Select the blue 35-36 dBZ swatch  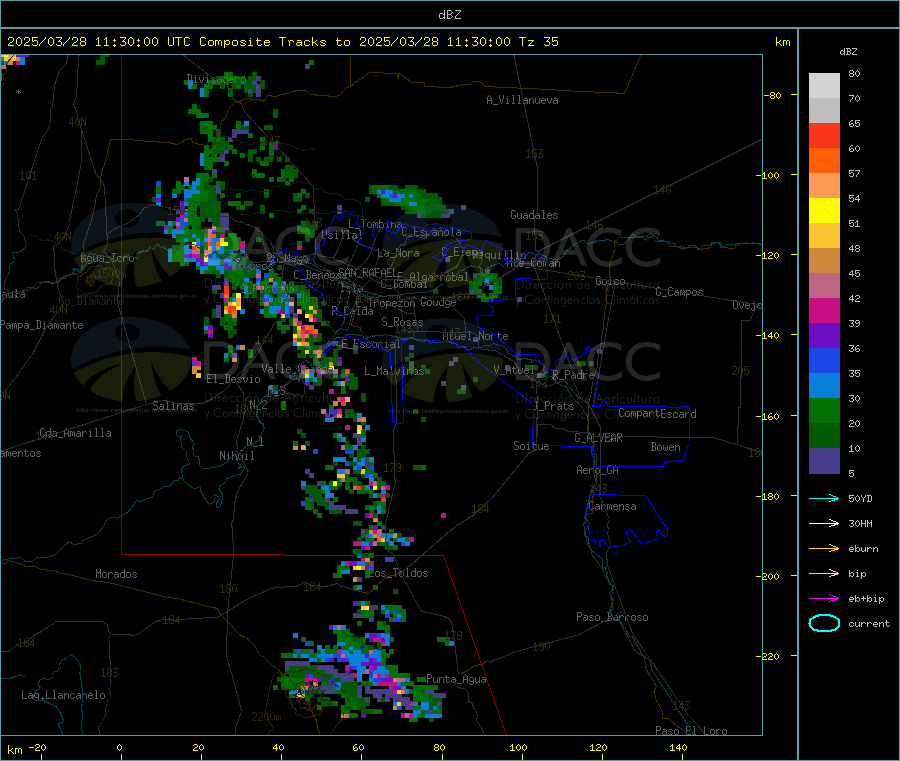pyautogui.click(x=824, y=360)
